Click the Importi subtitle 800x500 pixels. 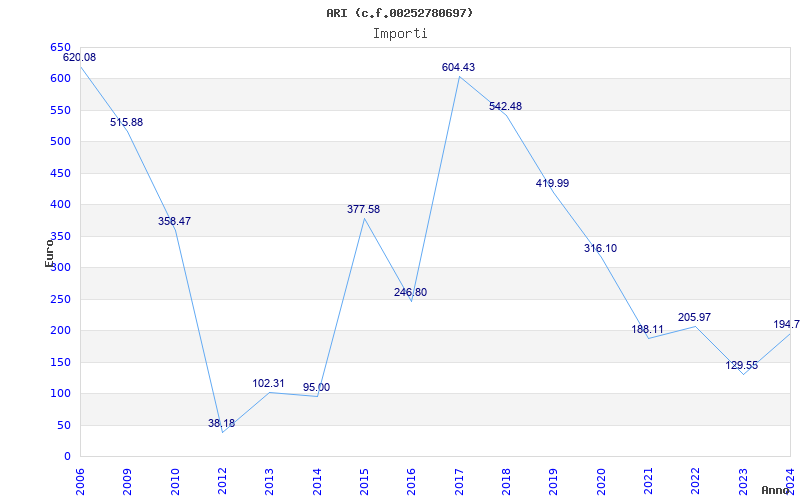(400, 34)
